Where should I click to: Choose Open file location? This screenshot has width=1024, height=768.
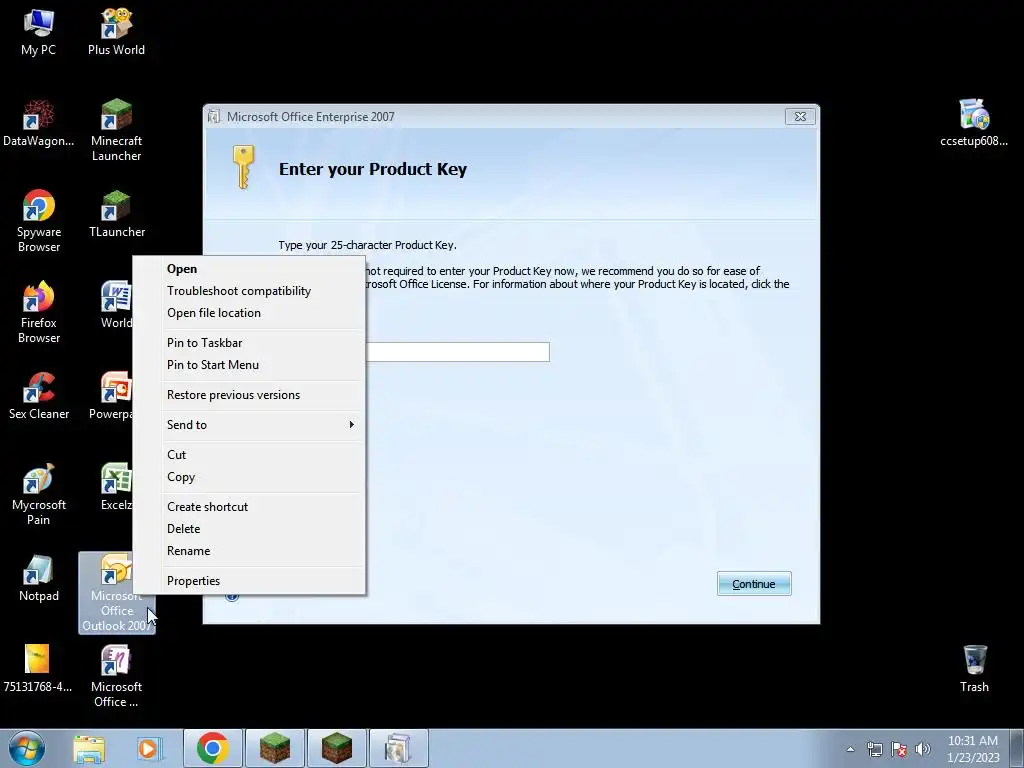tap(249, 313)
